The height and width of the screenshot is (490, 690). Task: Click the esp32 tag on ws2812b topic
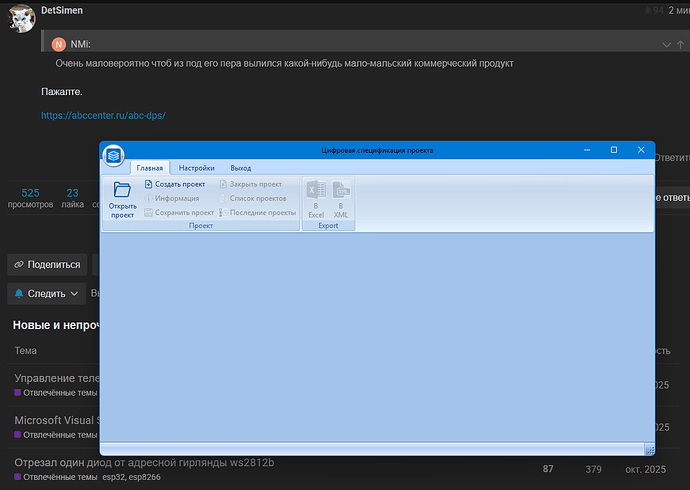coord(113,477)
